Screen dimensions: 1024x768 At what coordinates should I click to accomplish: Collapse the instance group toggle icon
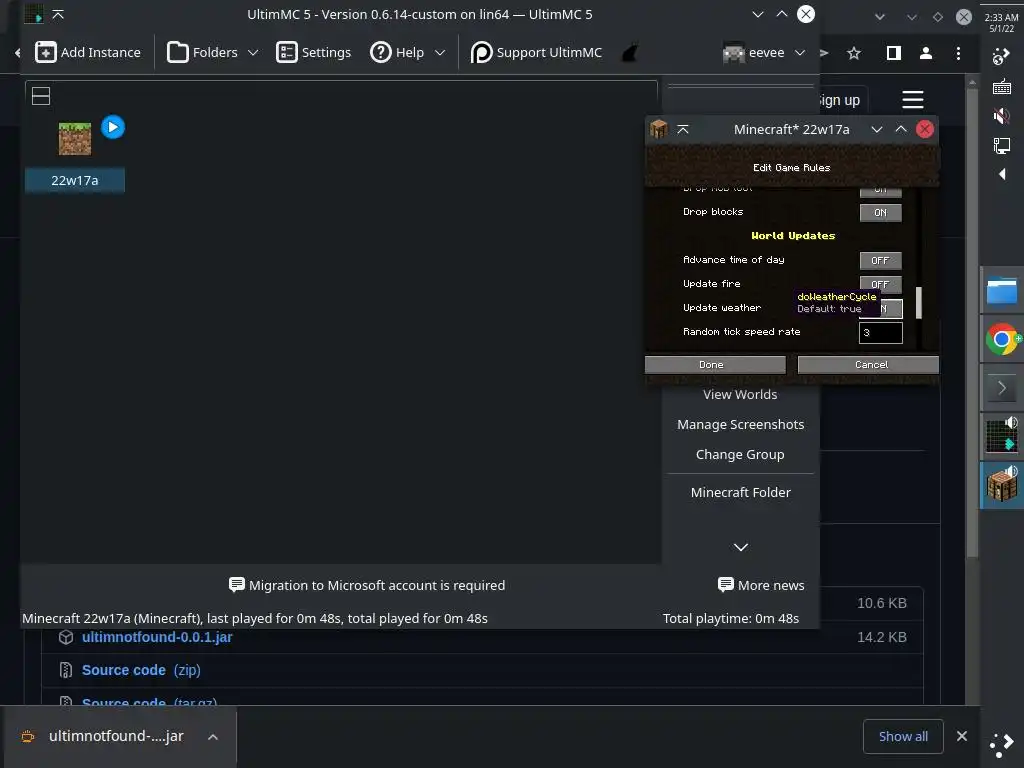tap(41, 96)
